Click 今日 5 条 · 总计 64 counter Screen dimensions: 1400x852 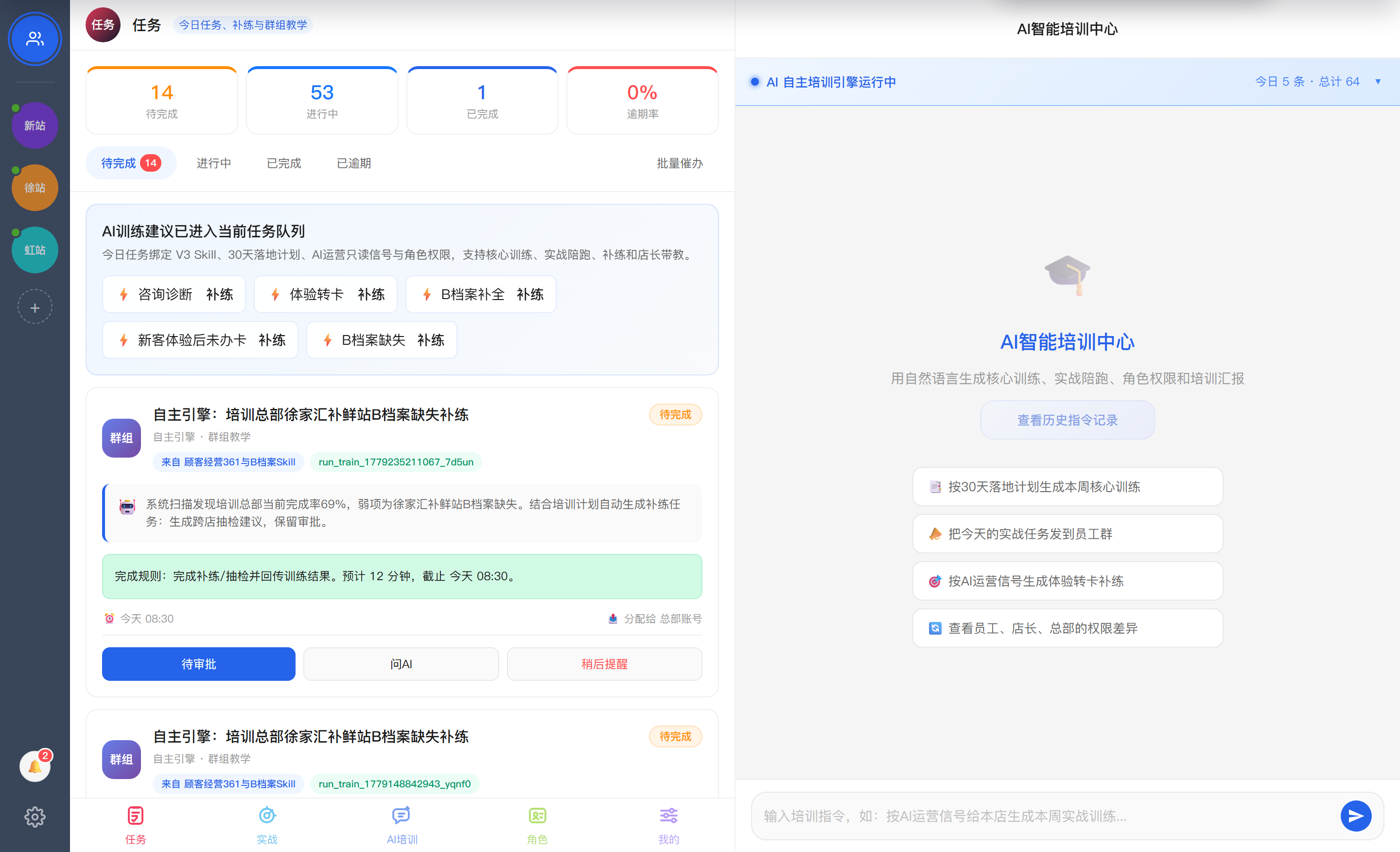coord(1307,81)
